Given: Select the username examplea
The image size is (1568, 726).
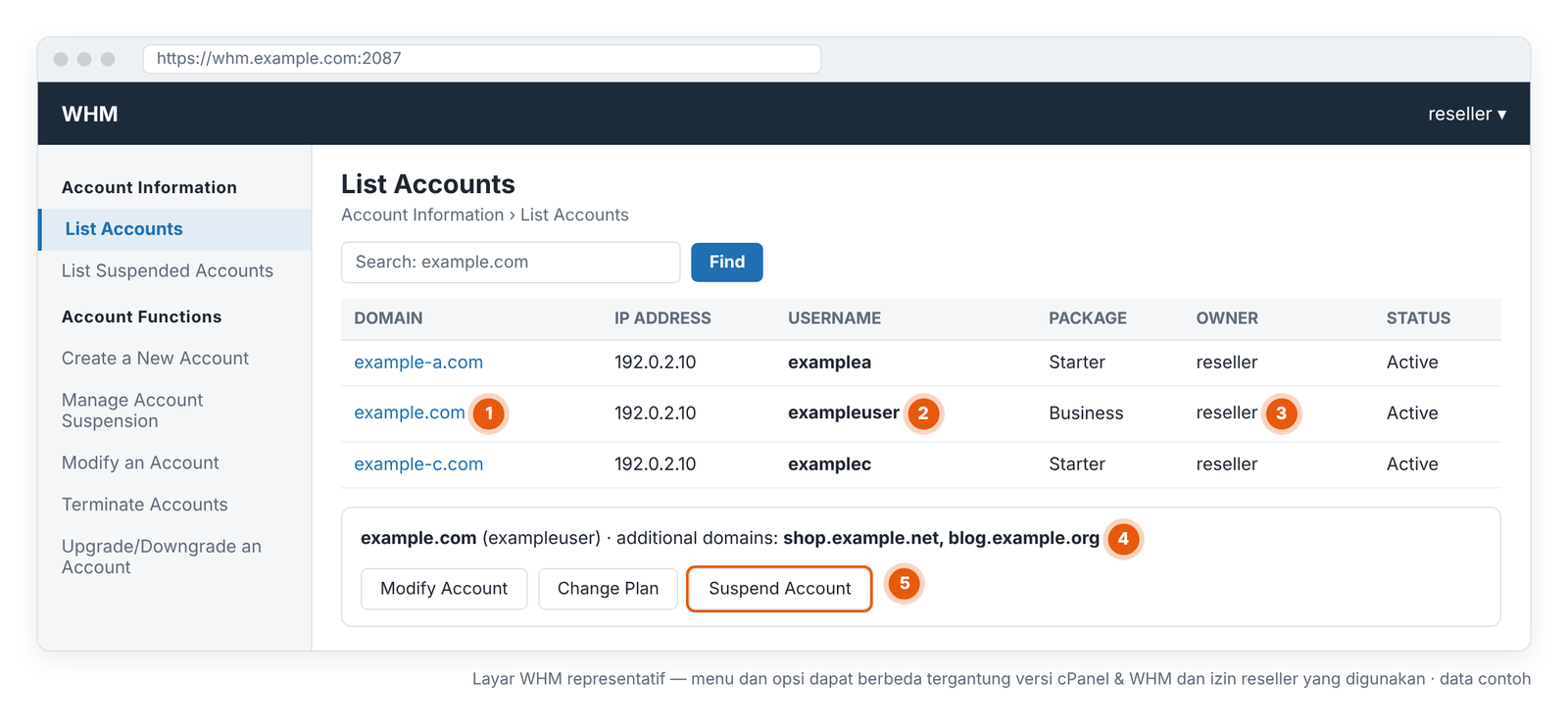Looking at the screenshot, I should tap(829, 363).
